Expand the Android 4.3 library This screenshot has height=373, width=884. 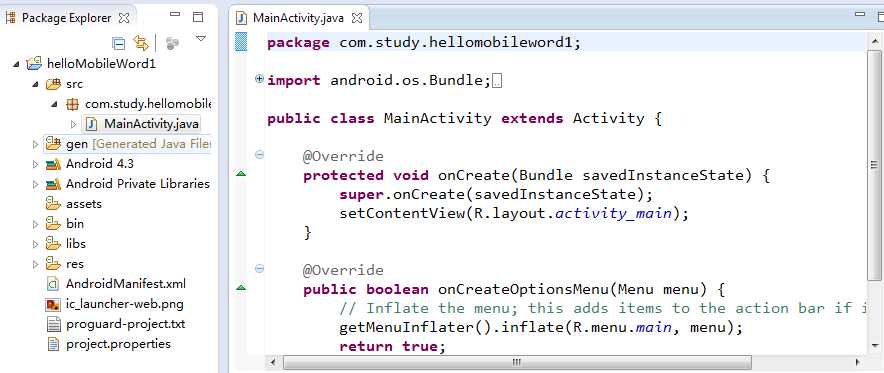[x=36, y=165]
